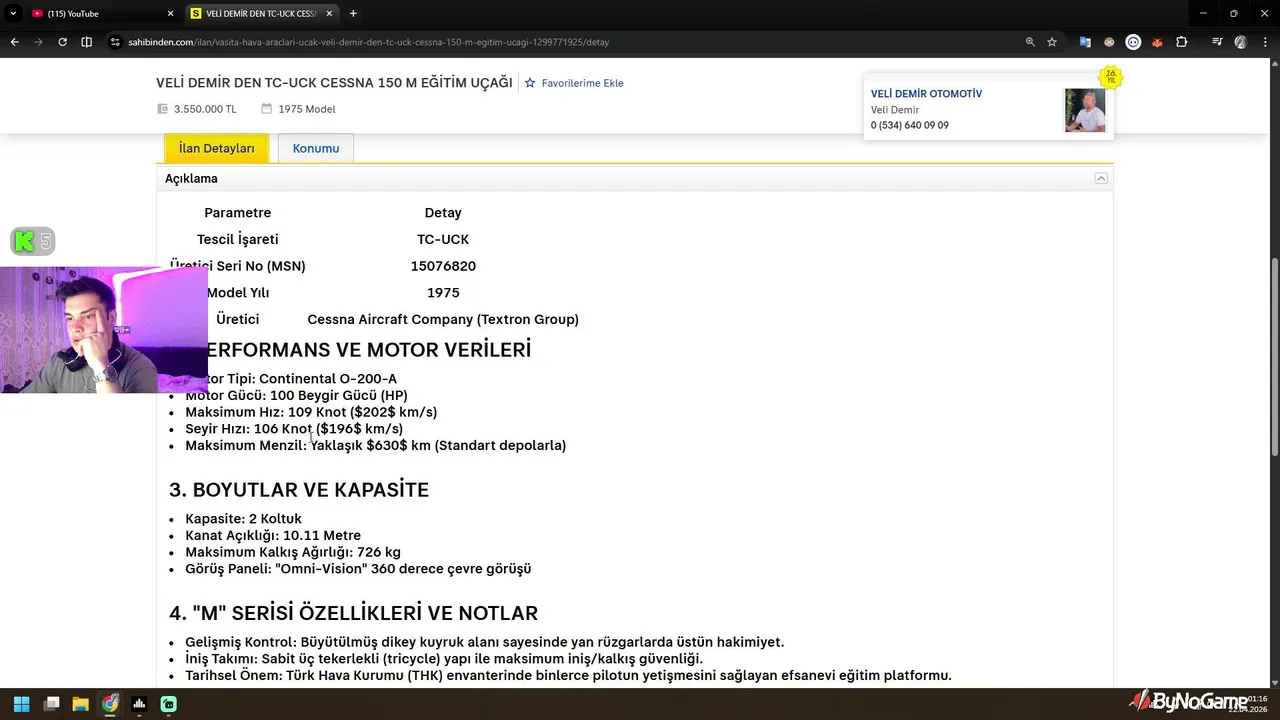
Task: Click the Maksimum Menzil line
Action: (x=375, y=446)
